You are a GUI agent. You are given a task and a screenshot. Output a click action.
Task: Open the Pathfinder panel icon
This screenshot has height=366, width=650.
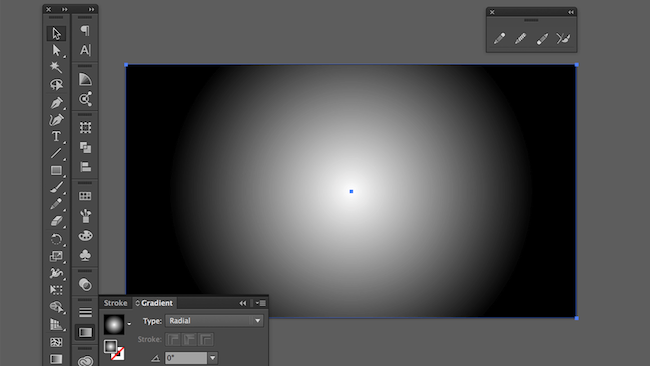(85, 148)
